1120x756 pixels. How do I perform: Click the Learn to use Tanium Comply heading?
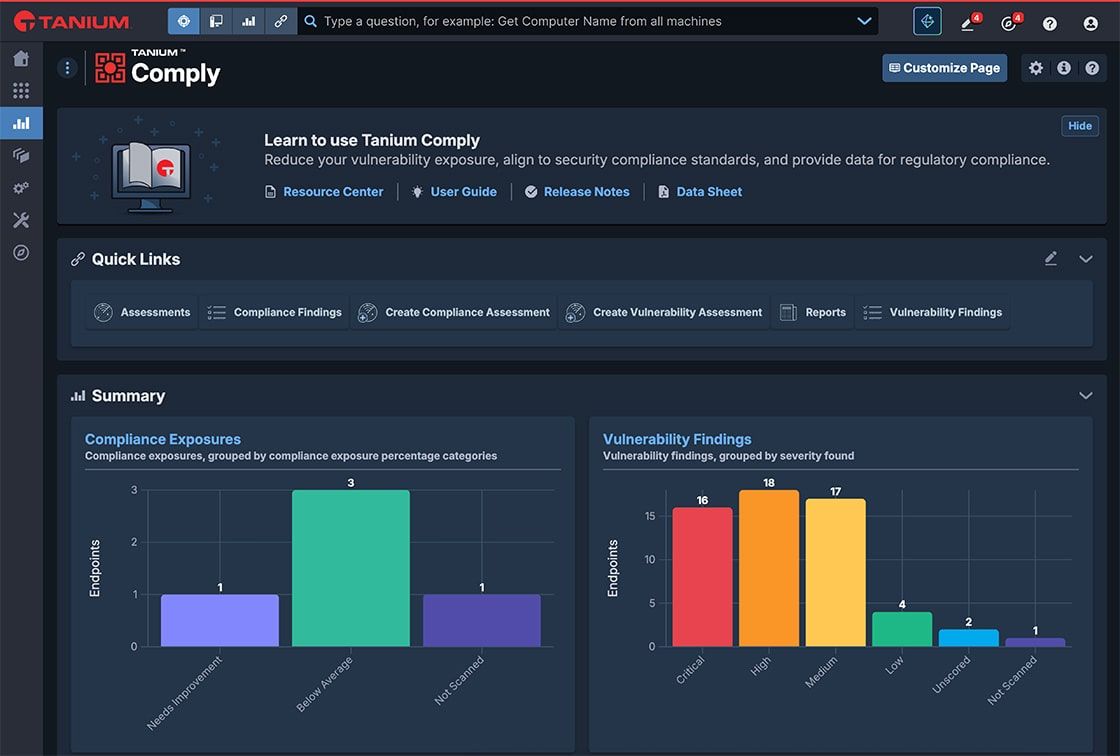click(371, 140)
